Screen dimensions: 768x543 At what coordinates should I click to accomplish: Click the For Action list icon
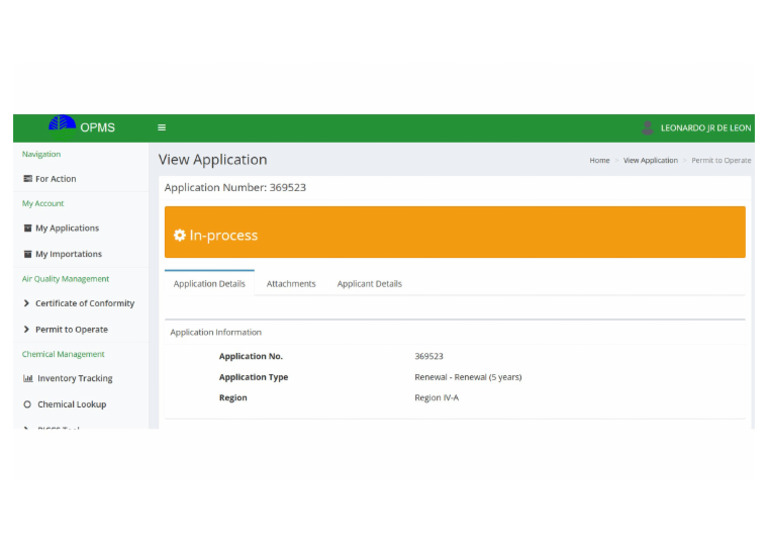coord(28,179)
